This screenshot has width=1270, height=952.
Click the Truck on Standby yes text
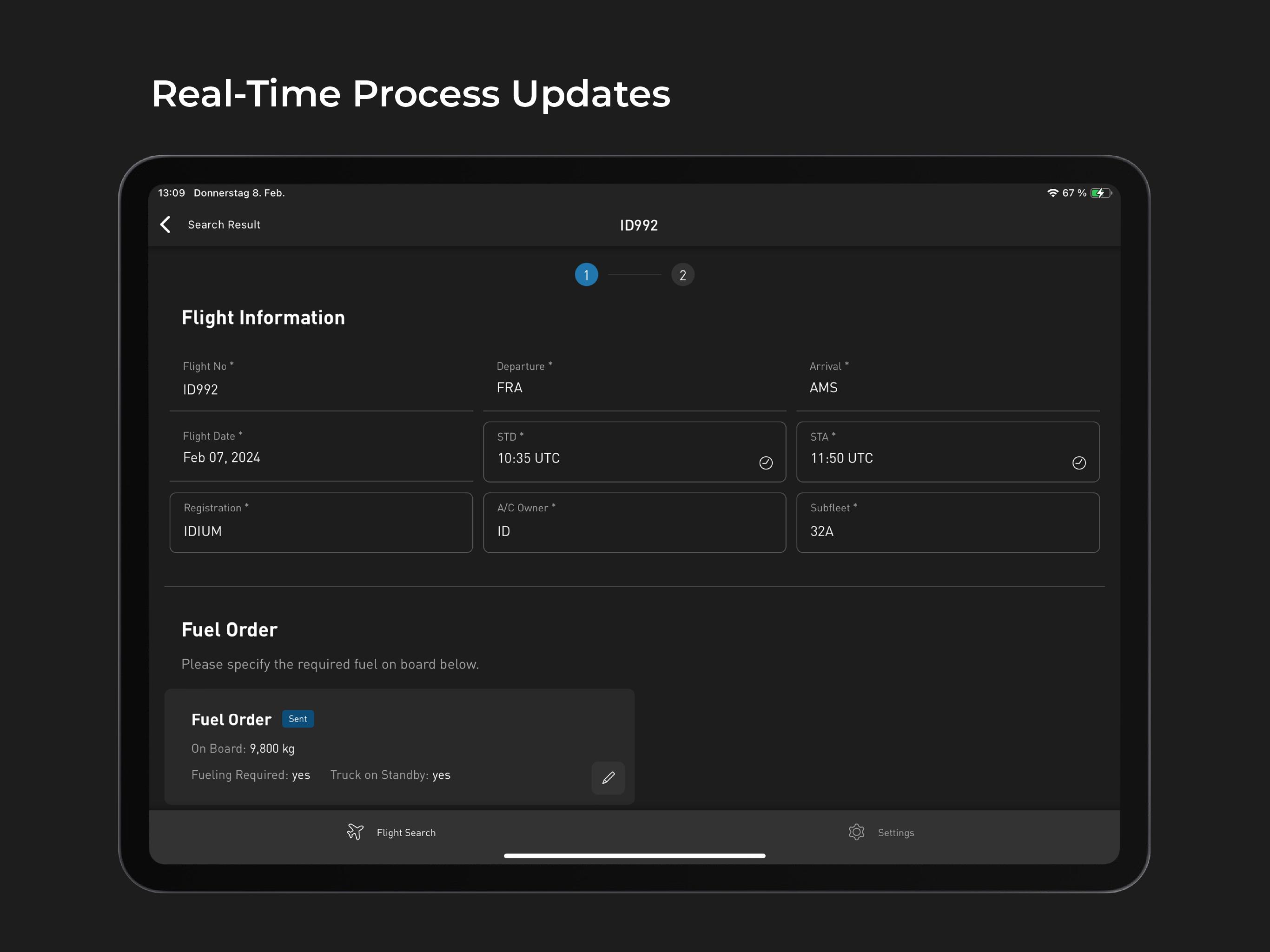(x=390, y=775)
